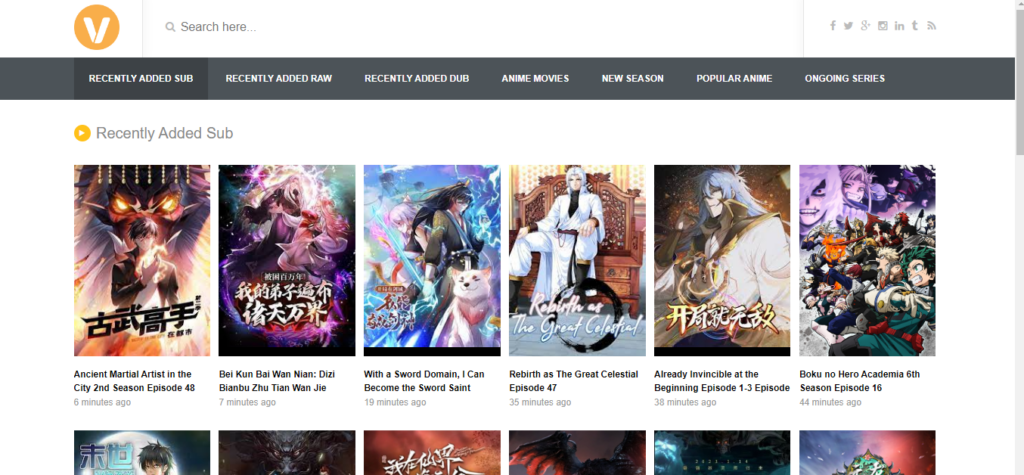1024x475 pixels.
Task: Click Ancient Martial Artist Episode 48 title link
Action: click(x=135, y=381)
